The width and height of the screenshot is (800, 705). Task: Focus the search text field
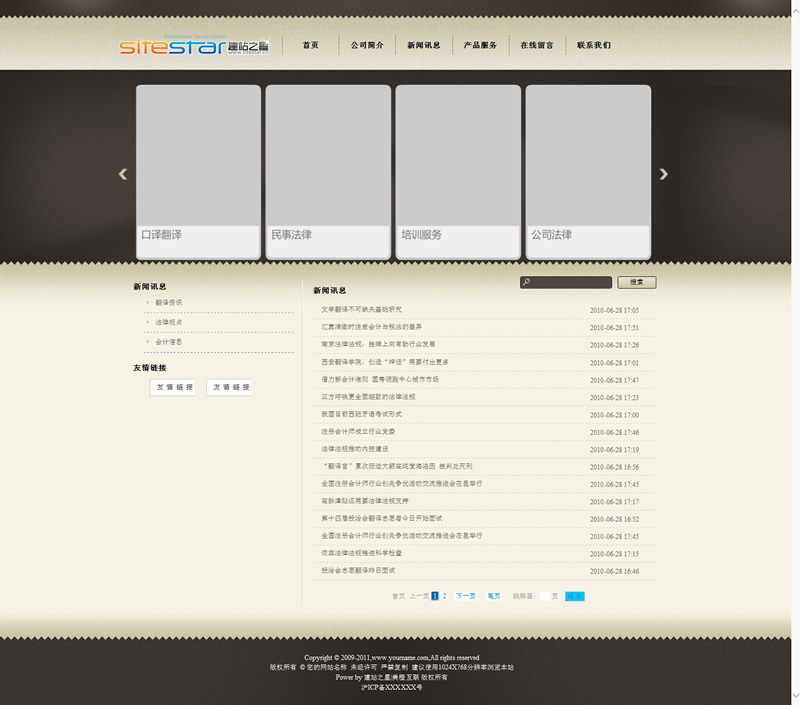(572, 283)
